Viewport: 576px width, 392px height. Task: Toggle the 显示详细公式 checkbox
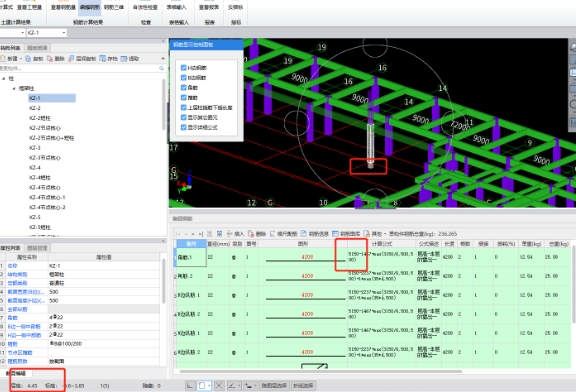coord(184,127)
